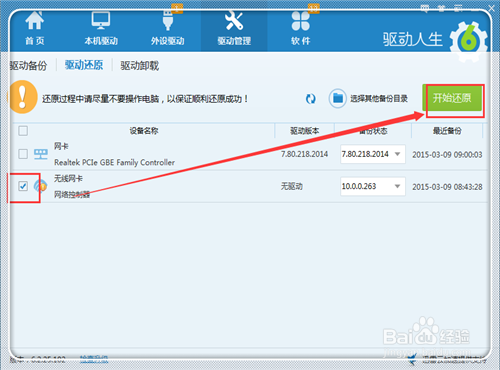This screenshot has width=500, height=370.
Task: Click the 开始还原 start restore button
Action: [x=452, y=98]
